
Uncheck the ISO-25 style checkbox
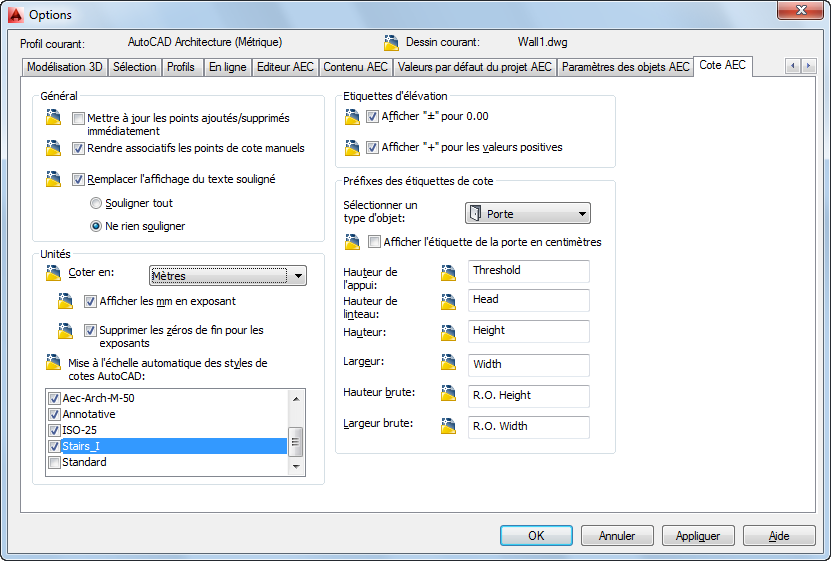pyautogui.click(x=54, y=430)
